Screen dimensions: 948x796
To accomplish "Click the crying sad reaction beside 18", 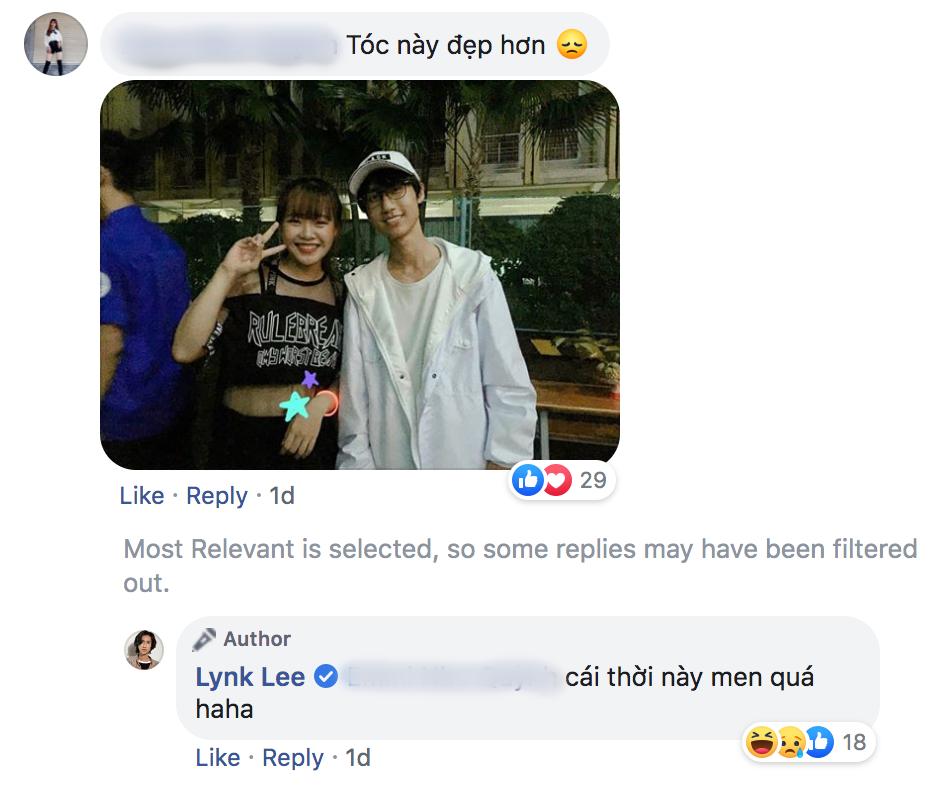I will click(x=790, y=742).
